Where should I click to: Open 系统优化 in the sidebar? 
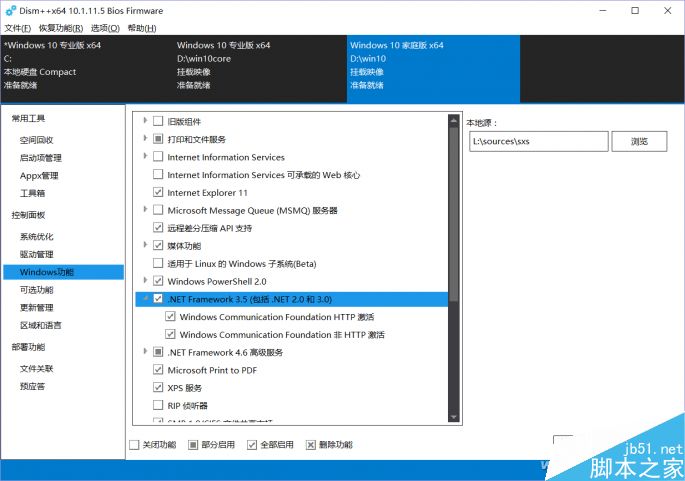37,237
